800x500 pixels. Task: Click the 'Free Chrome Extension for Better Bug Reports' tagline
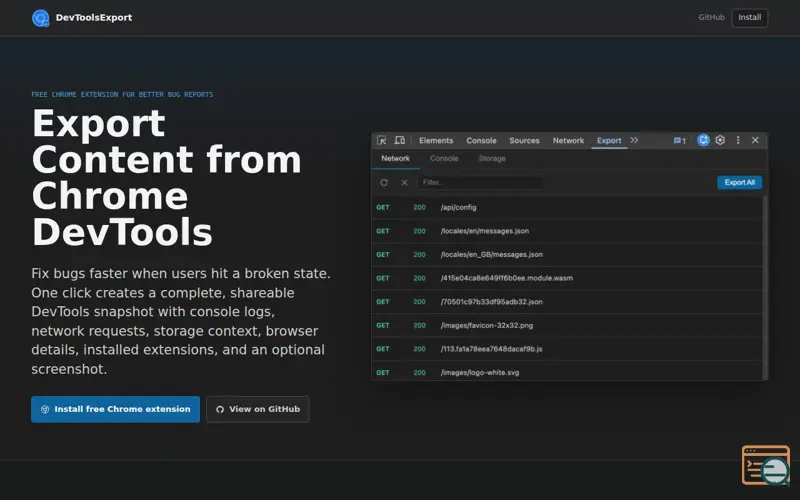[122, 94]
